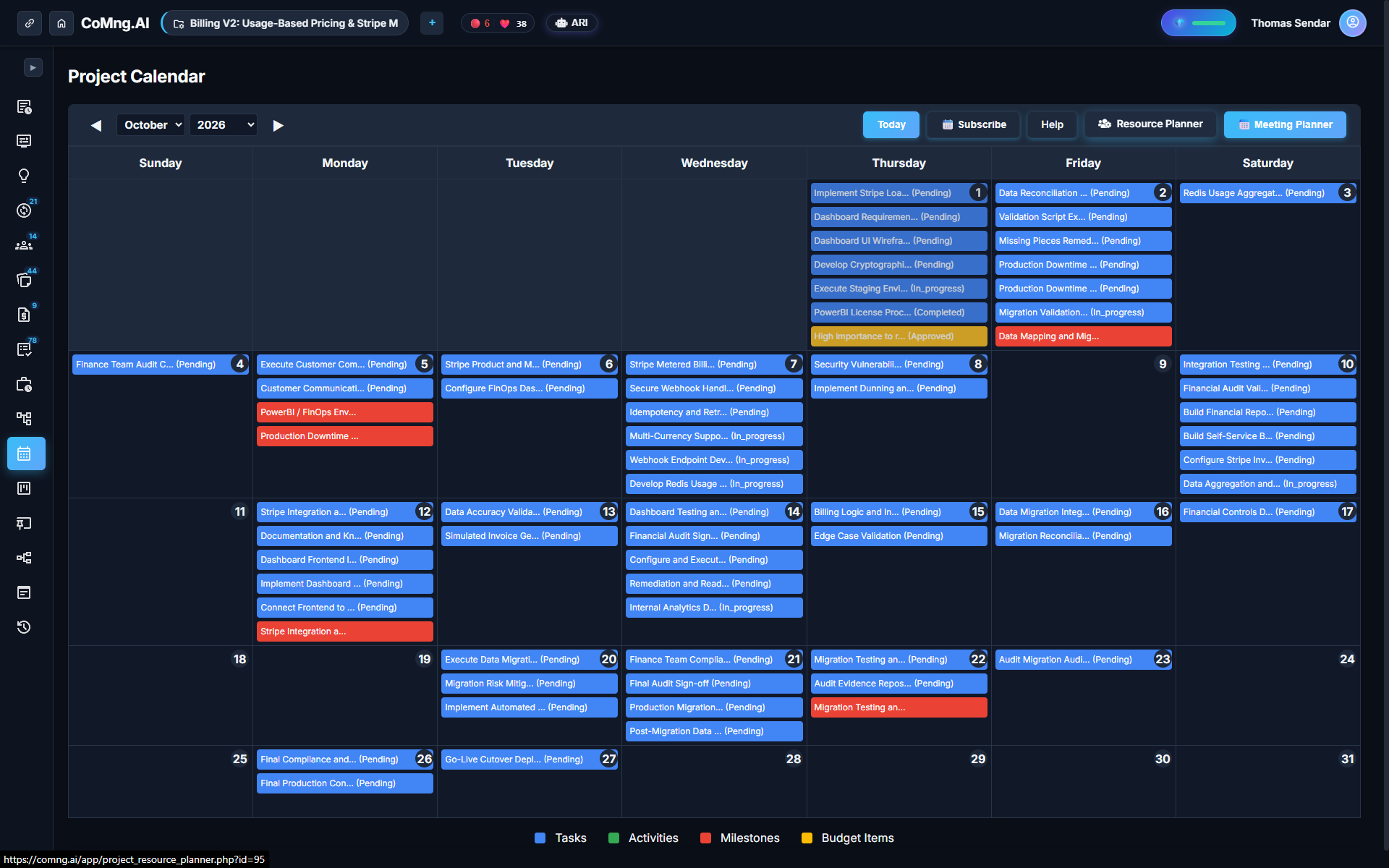Expand the sidebar with the play arrow
The image size is (1389, 868).
click(x=33, y=67)
